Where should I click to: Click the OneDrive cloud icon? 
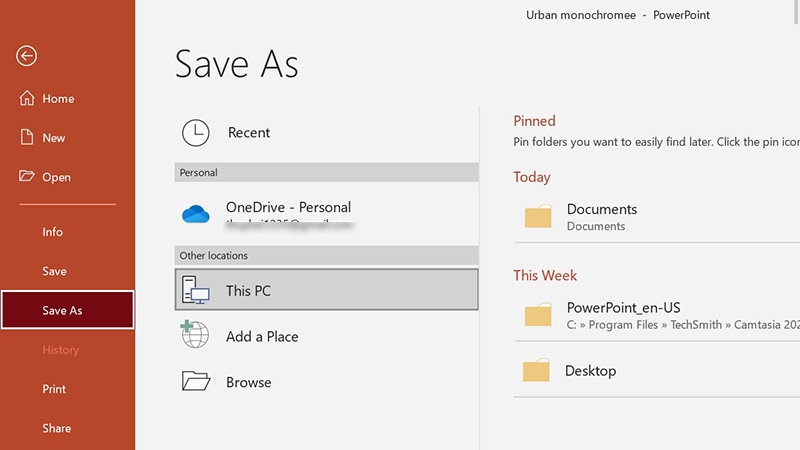[195, 214]
